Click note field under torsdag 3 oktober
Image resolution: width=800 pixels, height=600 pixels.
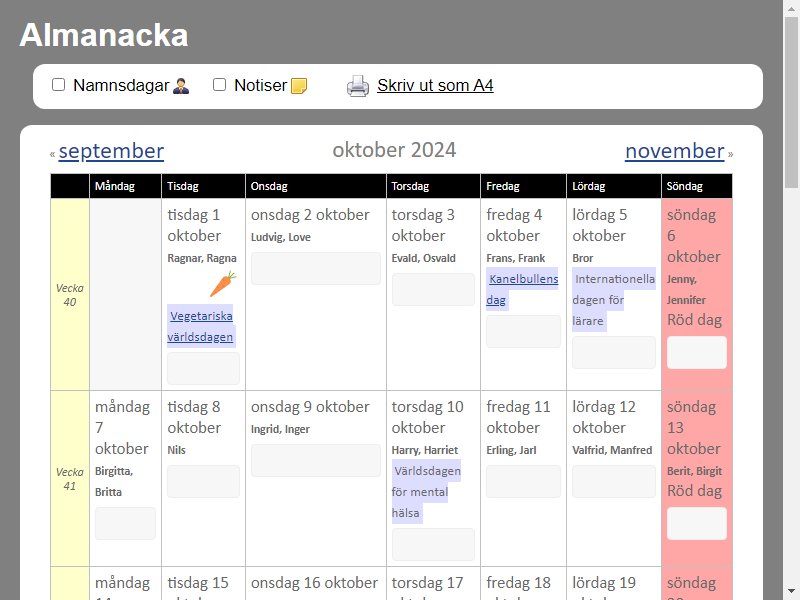point(433,289)
